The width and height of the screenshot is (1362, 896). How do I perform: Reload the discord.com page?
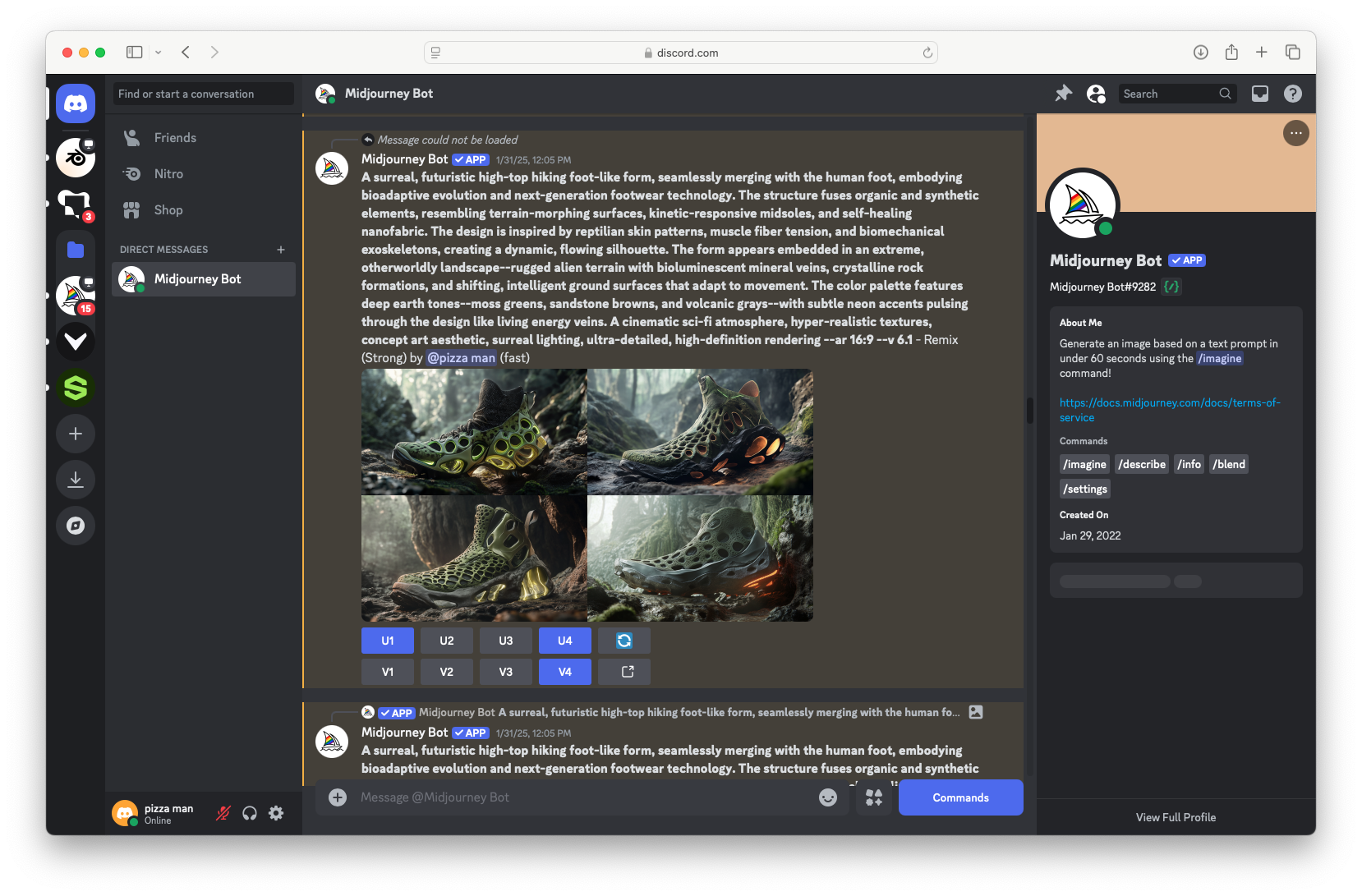point(927,53)
